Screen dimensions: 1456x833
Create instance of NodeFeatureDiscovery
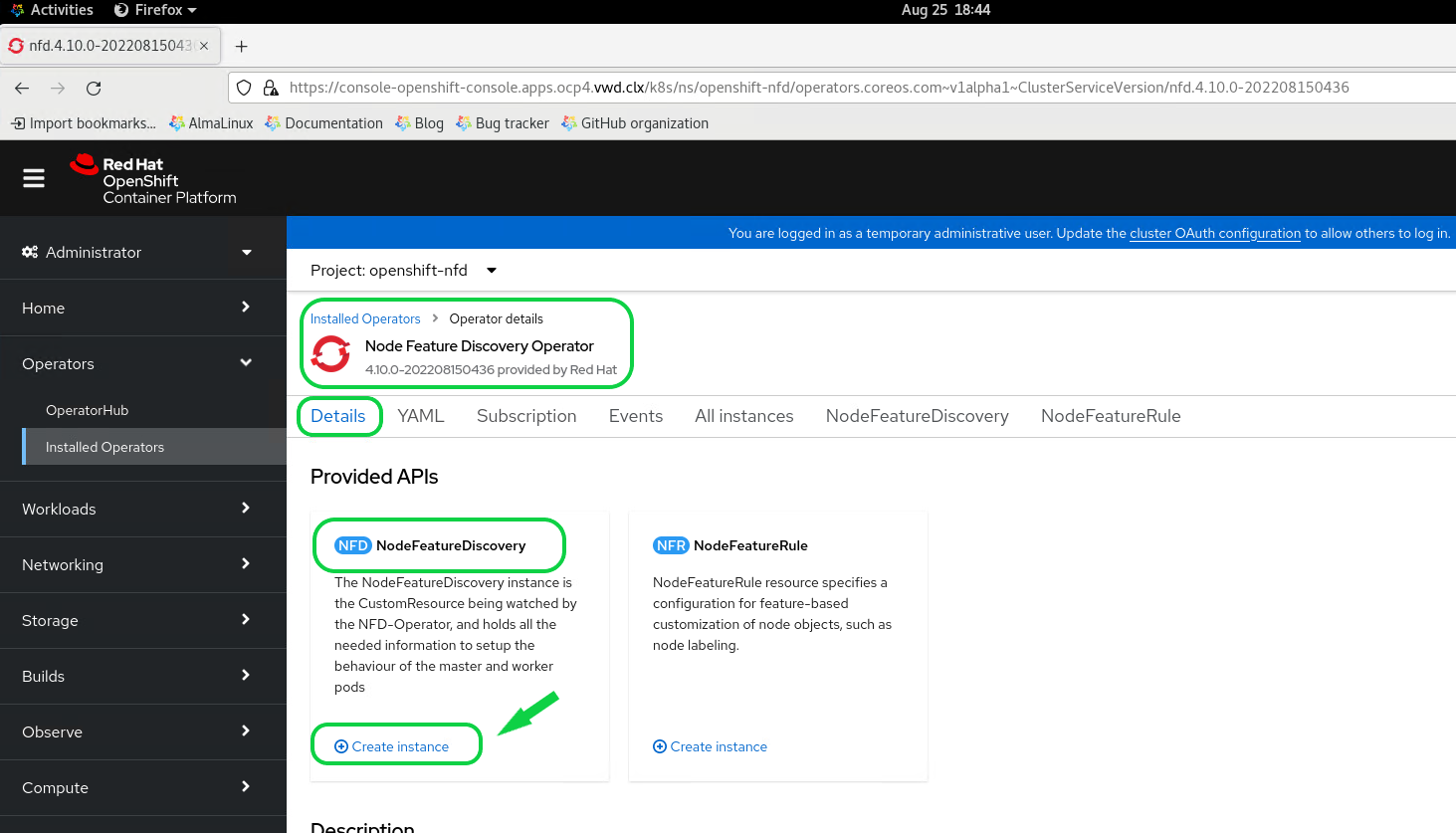pyautogui.click(x=391, y=746)
